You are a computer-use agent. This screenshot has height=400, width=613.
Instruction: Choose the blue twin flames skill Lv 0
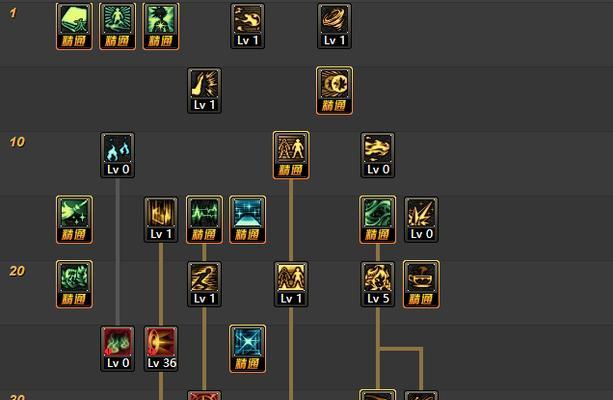point(117,155)
